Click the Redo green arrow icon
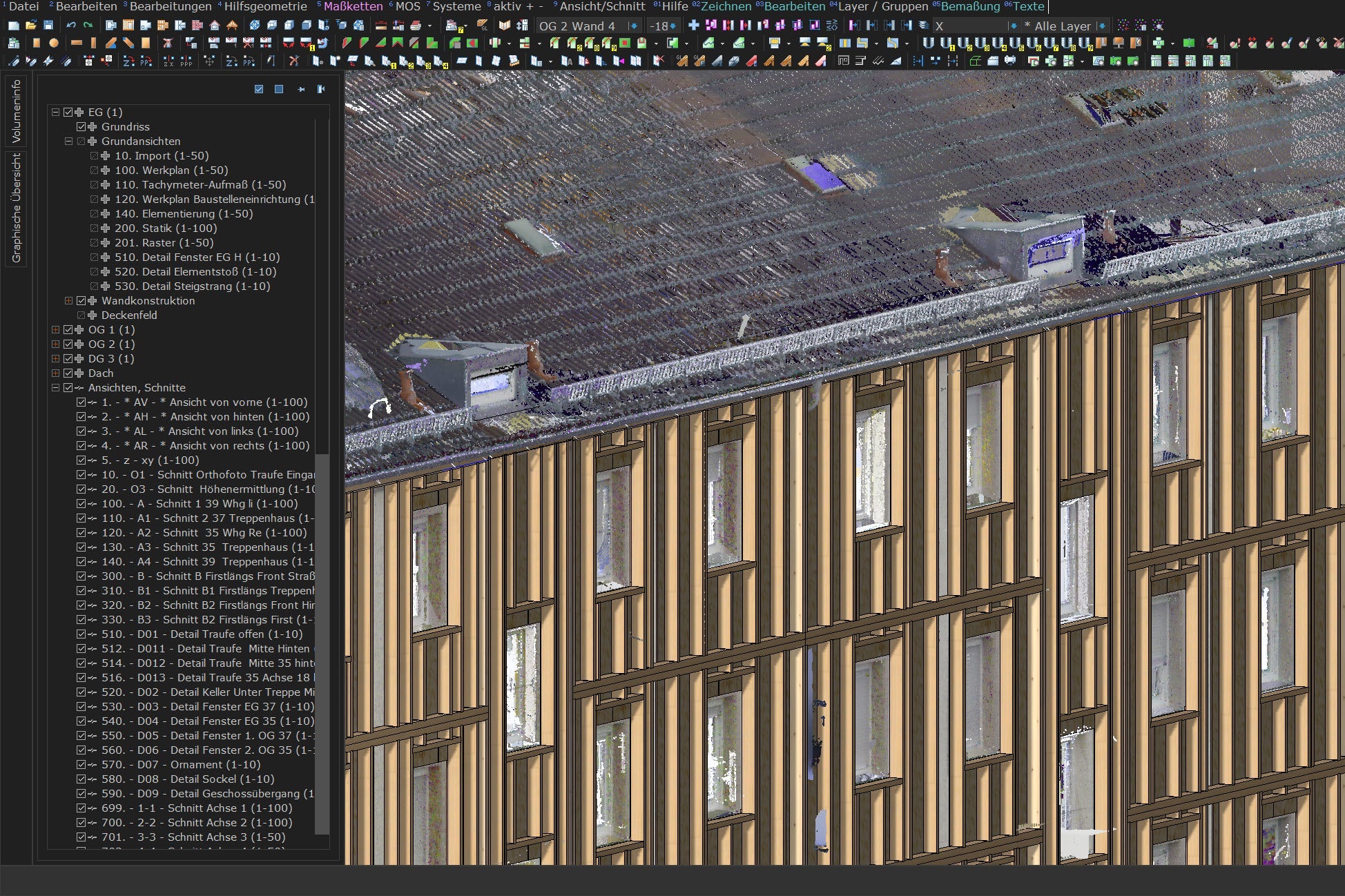This screenshot has width=1345, height=896. click(x=88, y=26)
